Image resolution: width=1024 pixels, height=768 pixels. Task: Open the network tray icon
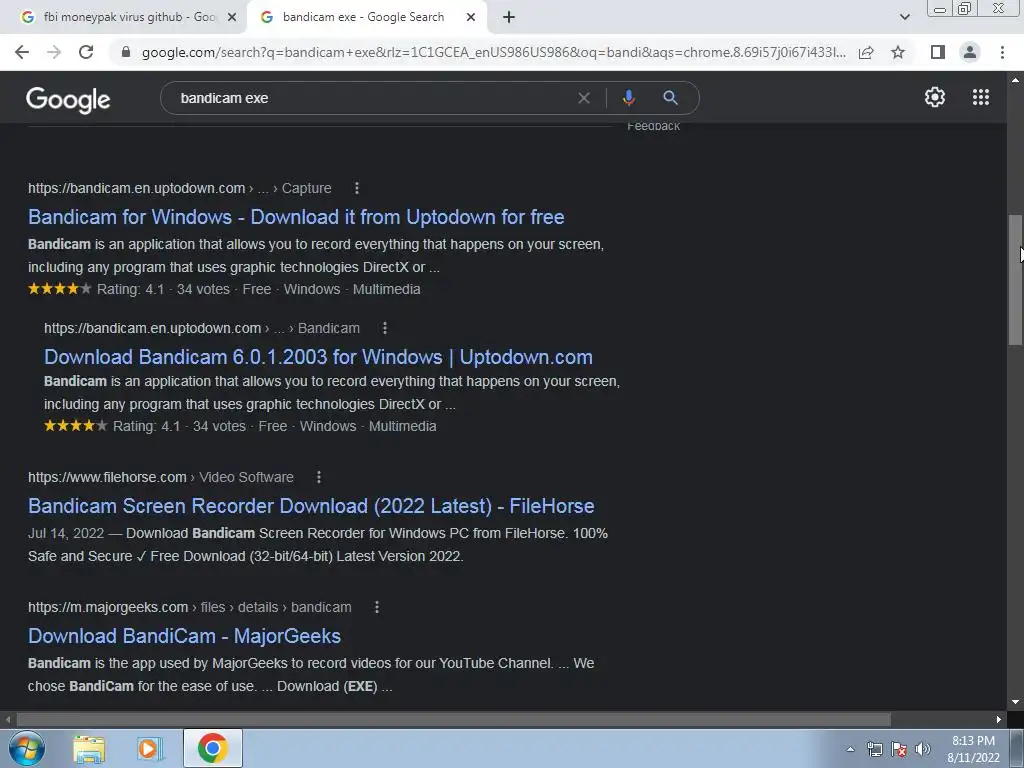click(874, 749)
